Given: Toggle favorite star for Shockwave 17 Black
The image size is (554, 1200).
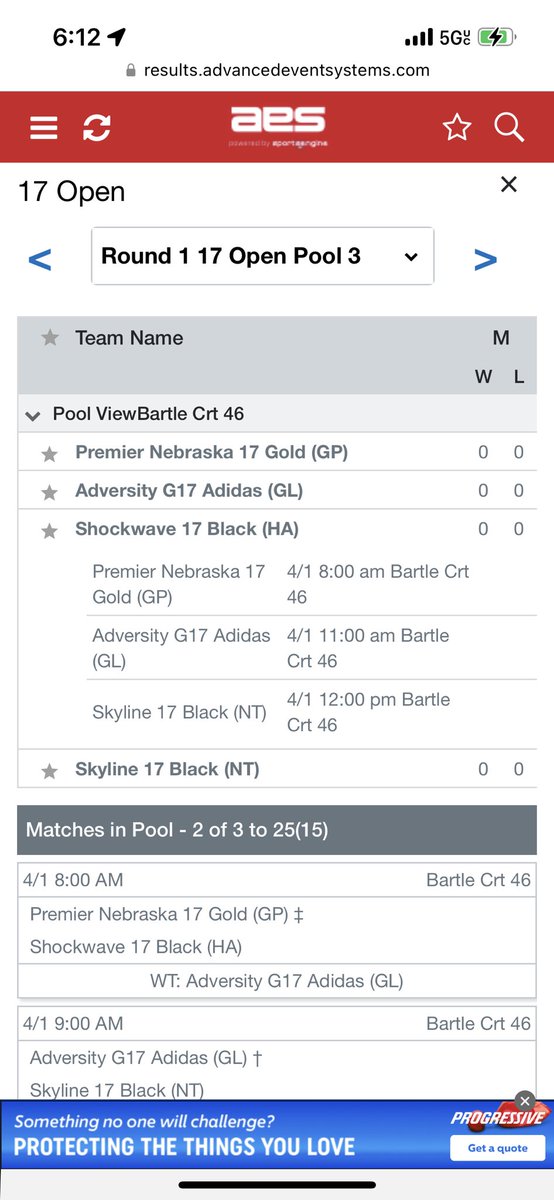Looking at the screenshot, I should pos(49,531).
